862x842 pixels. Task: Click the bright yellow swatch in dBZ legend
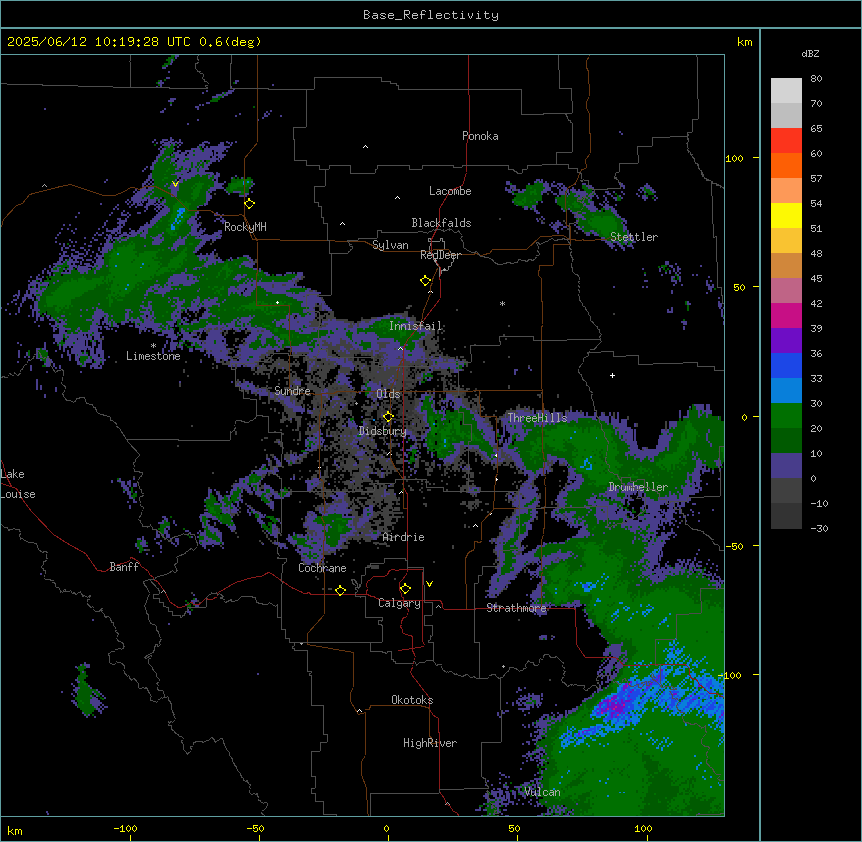[x=786, y=215]
